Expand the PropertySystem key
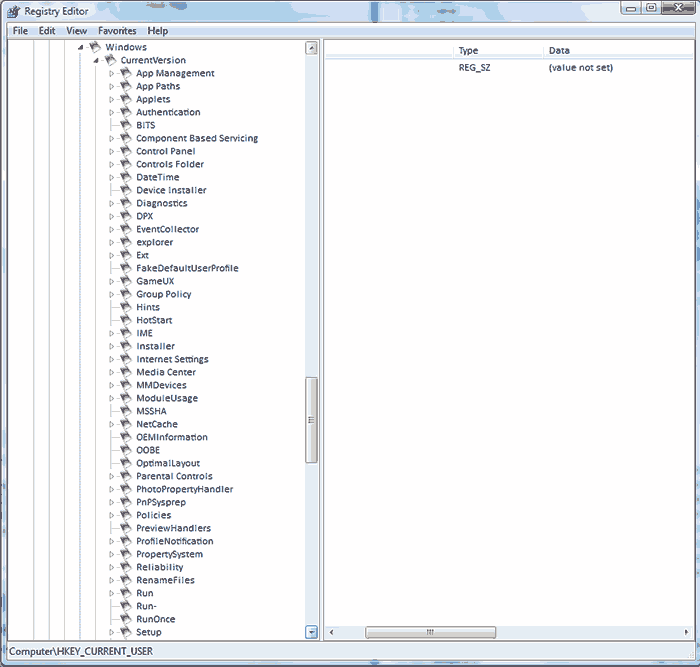The width and height of the screenshot is (700, 667). 112,554
